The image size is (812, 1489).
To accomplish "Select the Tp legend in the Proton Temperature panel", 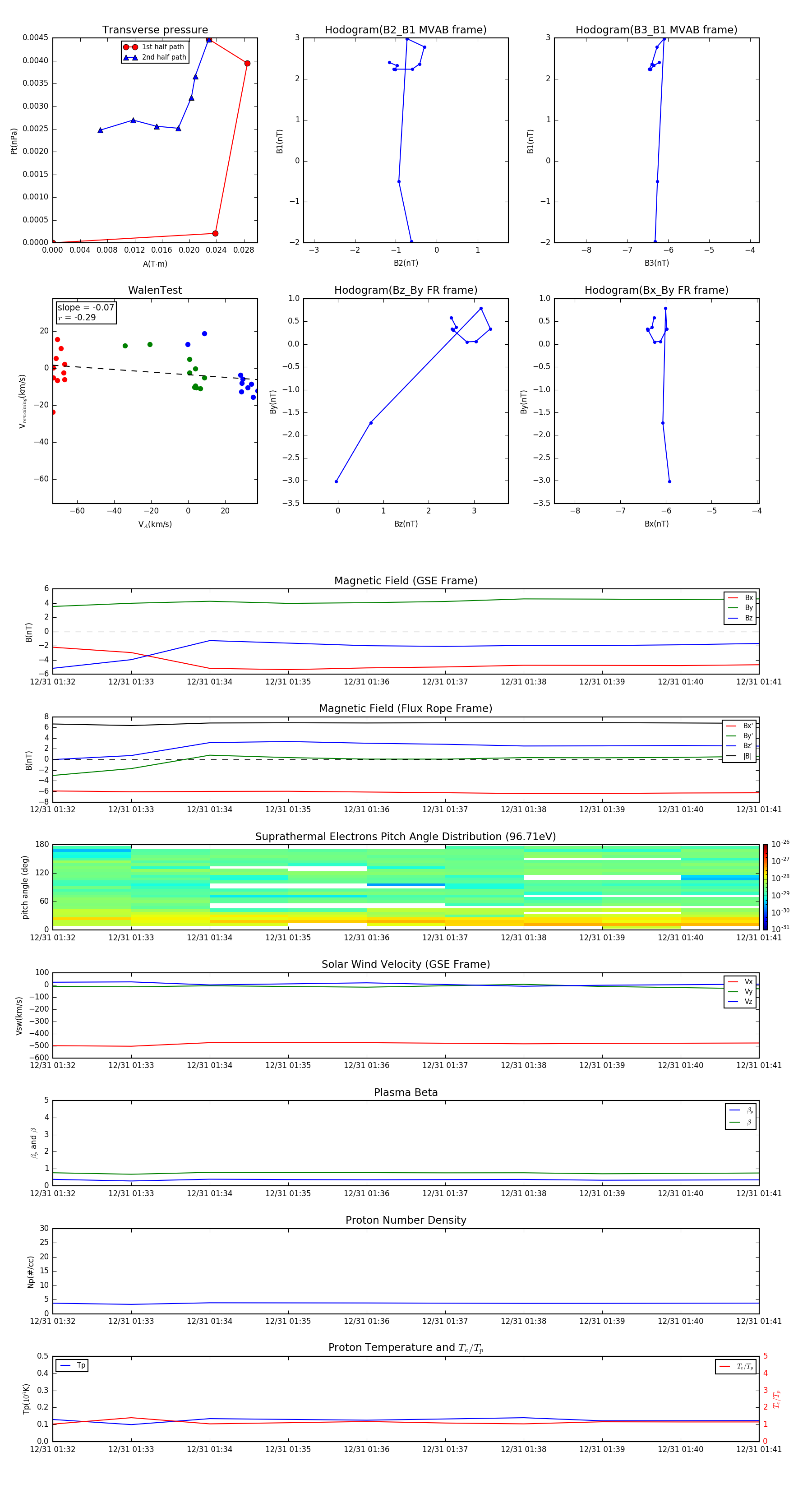I will point(72,1365).
